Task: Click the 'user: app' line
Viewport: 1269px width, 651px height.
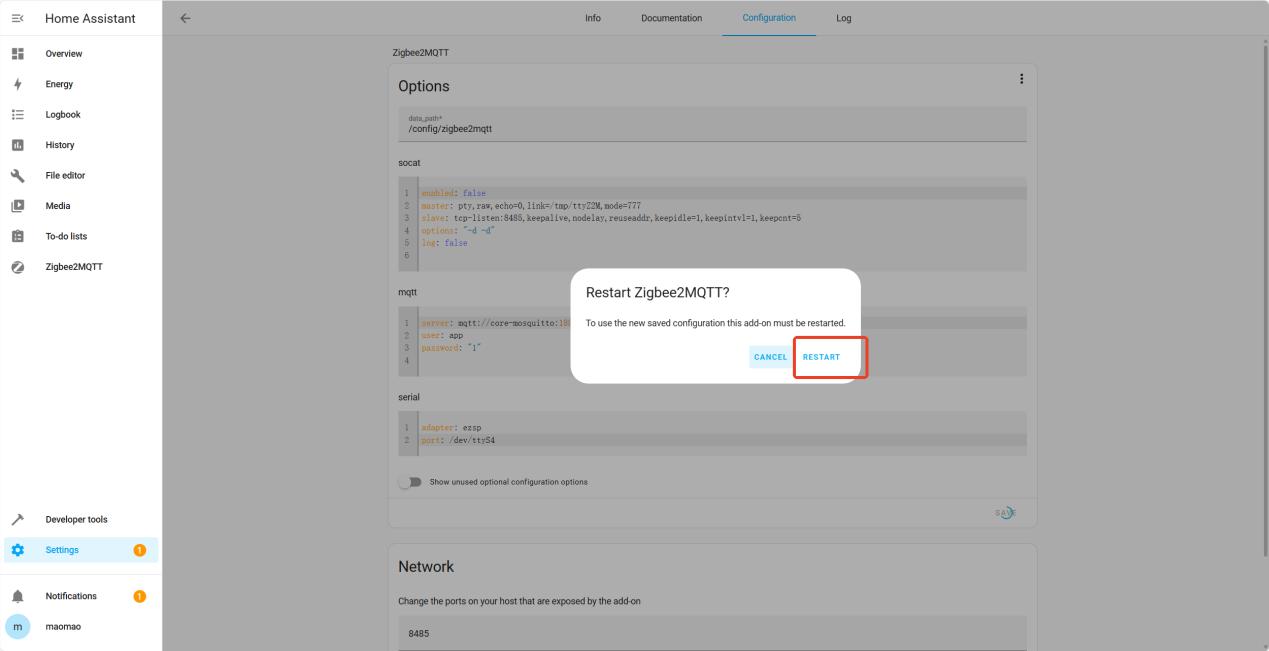Action: 442,335
